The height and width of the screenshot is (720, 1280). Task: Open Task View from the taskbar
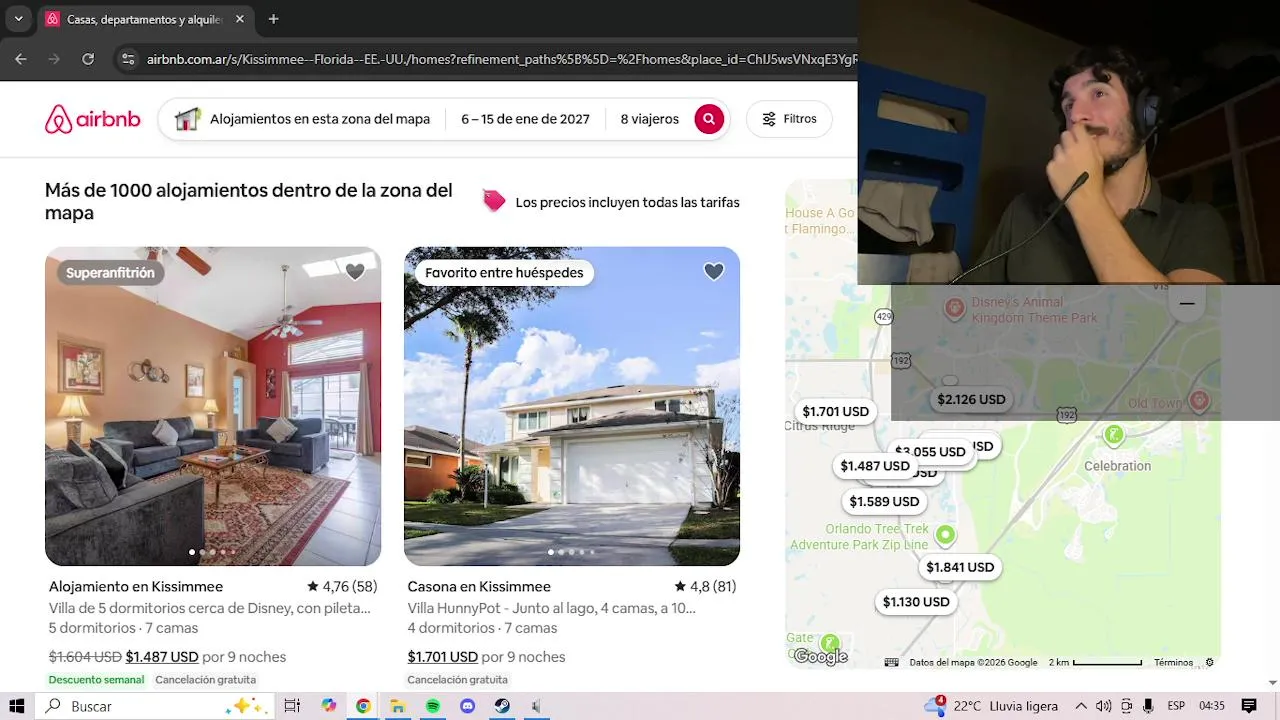[292, 706]
